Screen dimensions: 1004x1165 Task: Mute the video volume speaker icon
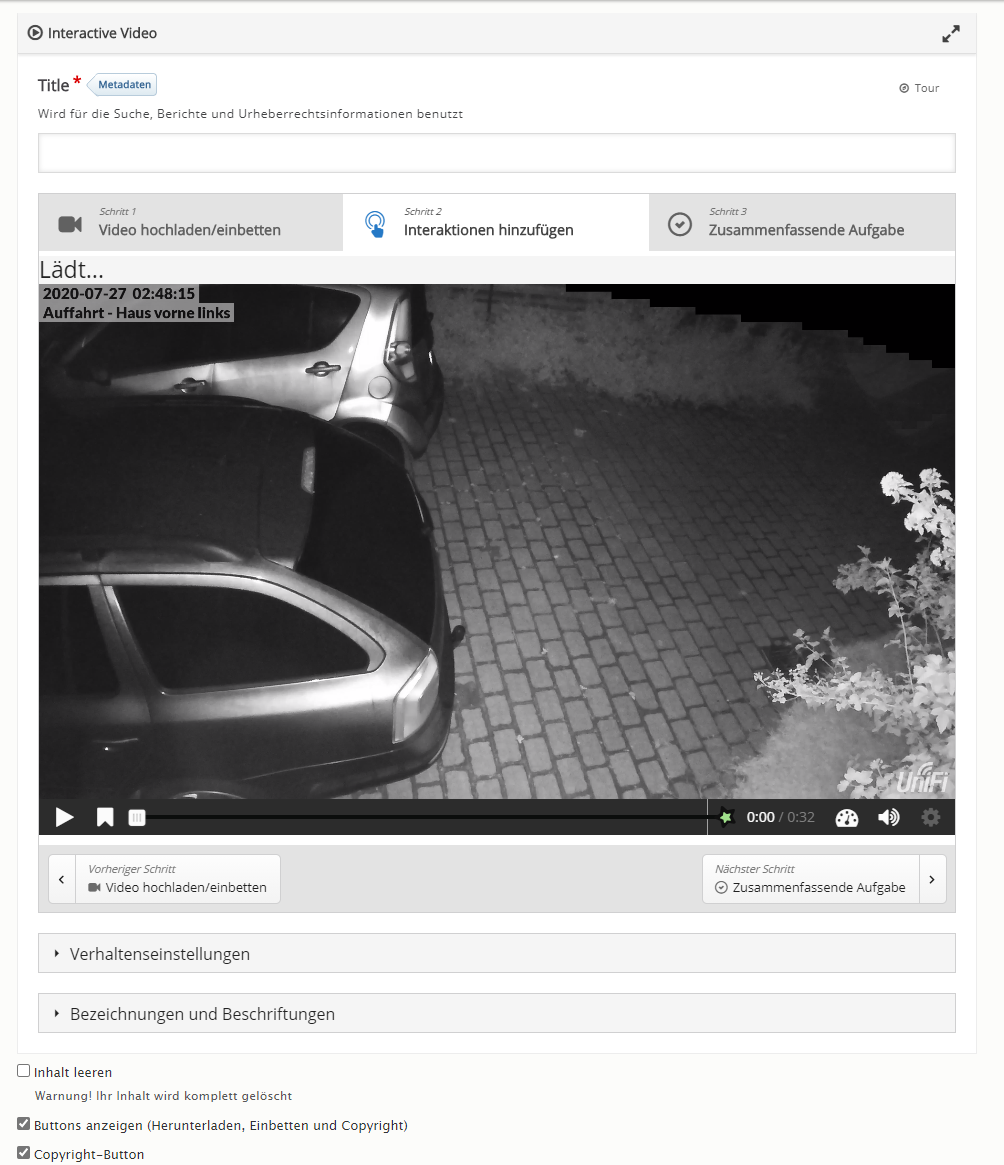point(888,817)
